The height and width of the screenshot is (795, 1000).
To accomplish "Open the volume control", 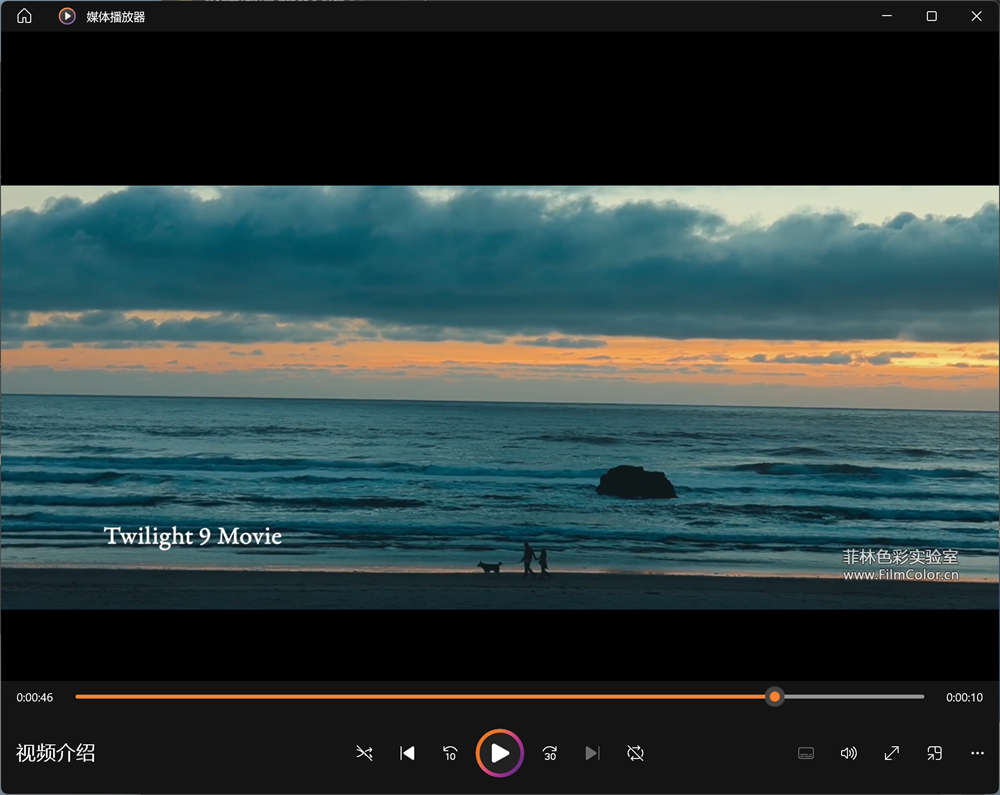I will coord(849,753).
